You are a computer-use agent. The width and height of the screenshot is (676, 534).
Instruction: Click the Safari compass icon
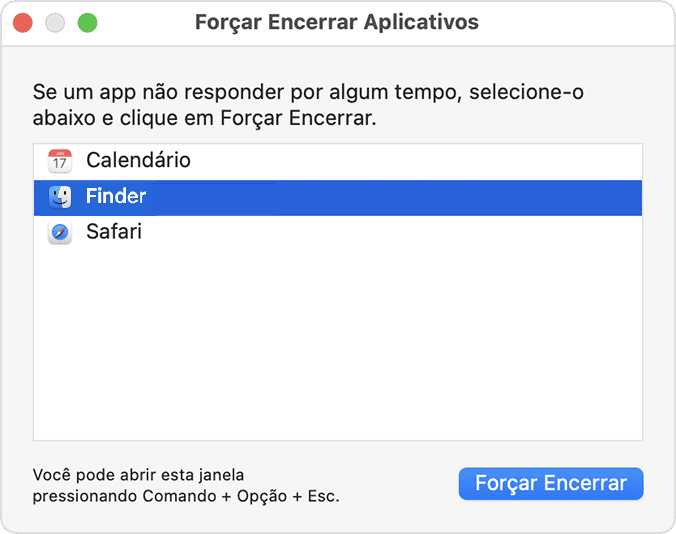coord(60,233)
